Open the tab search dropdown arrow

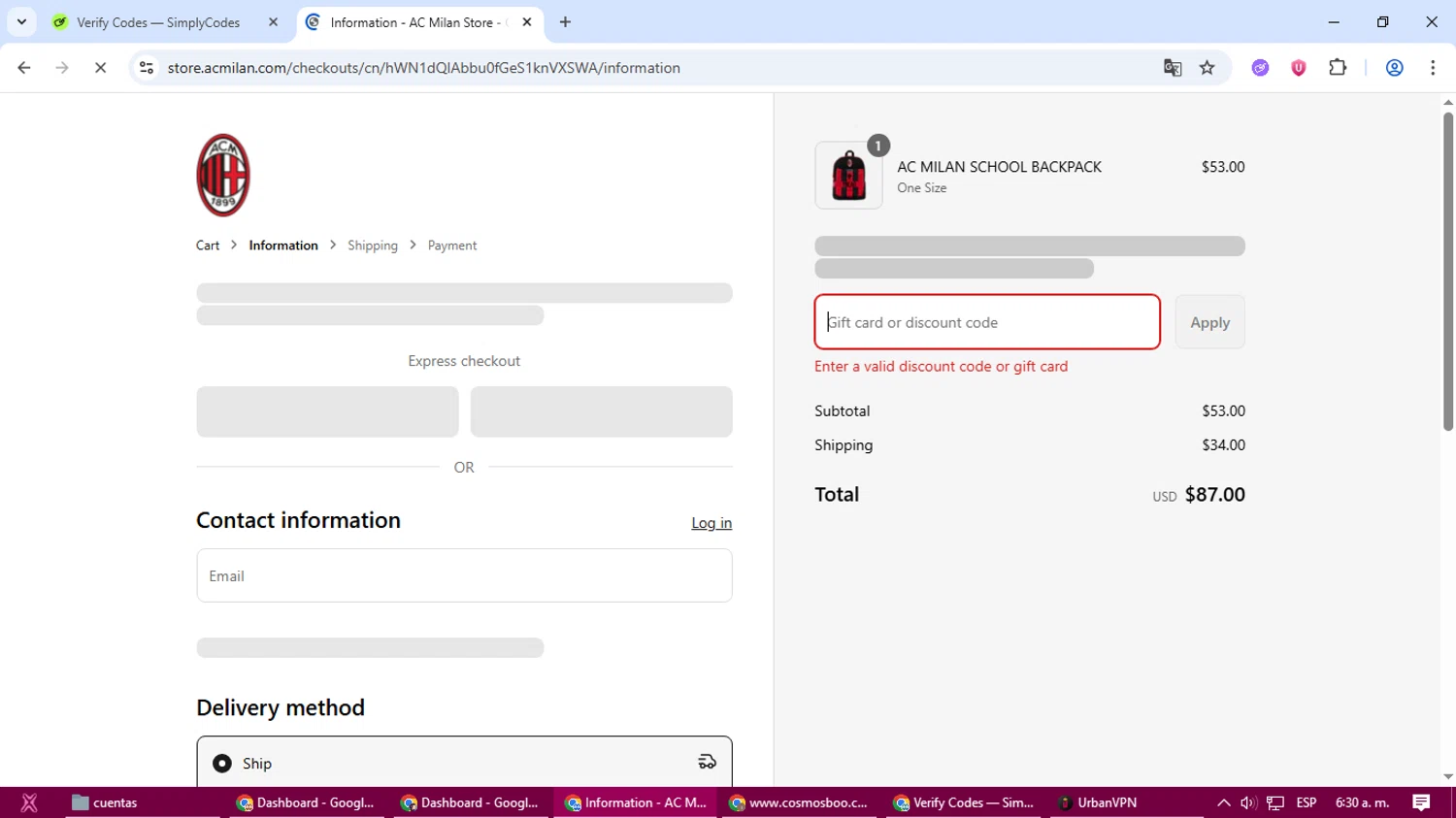pos(21,21)
